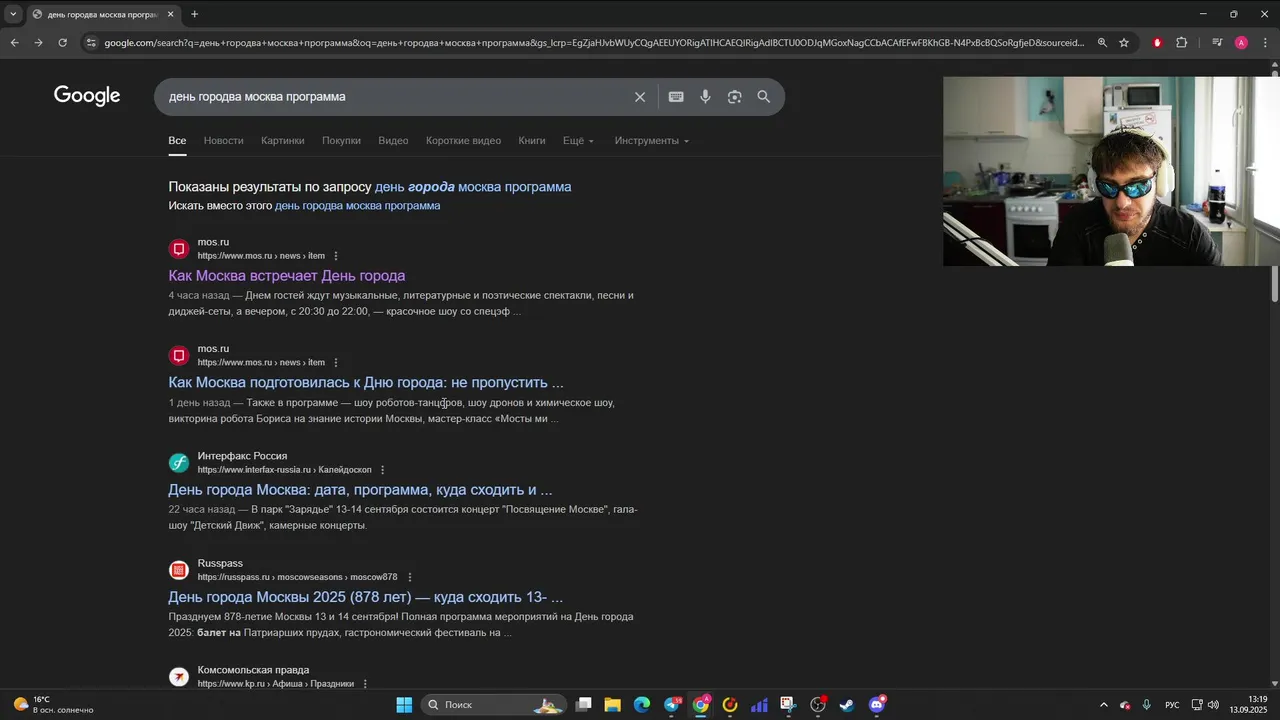View site information icon in address bar
The height and width of the screenshot is (720, 1280).
pos(91,43)
